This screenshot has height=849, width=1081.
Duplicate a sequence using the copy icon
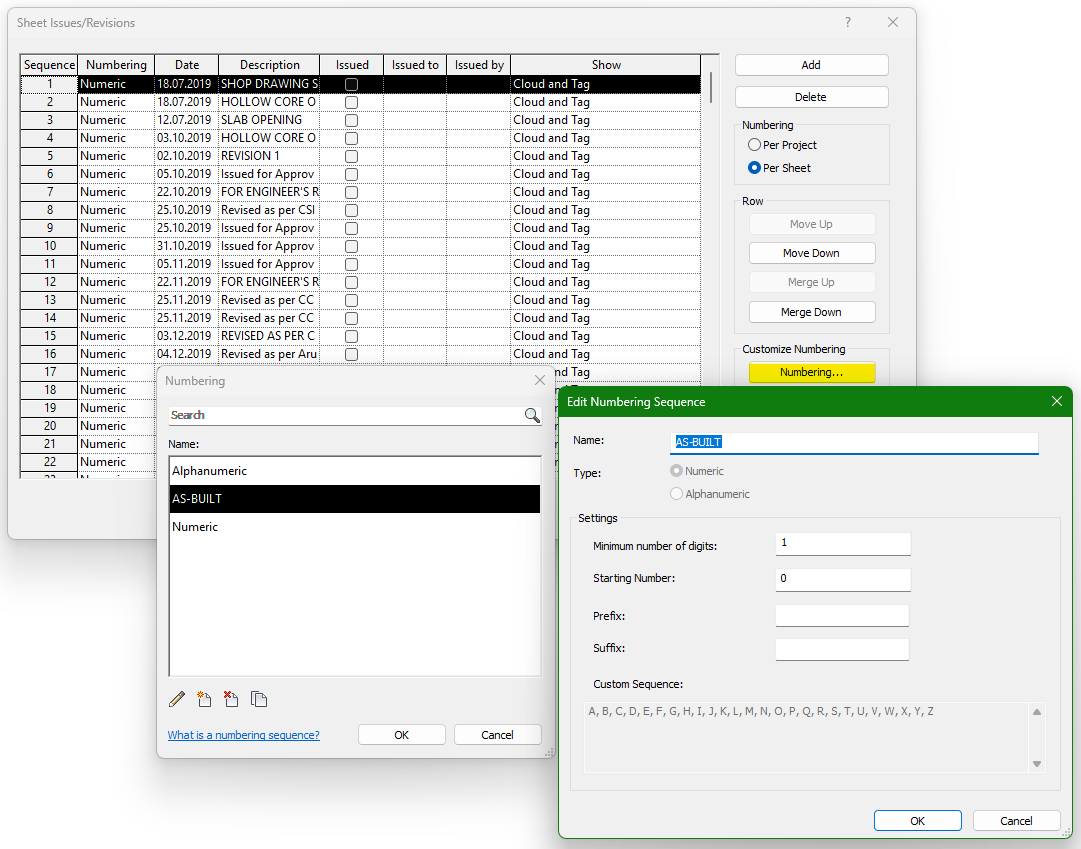click(x=259, y=699)
